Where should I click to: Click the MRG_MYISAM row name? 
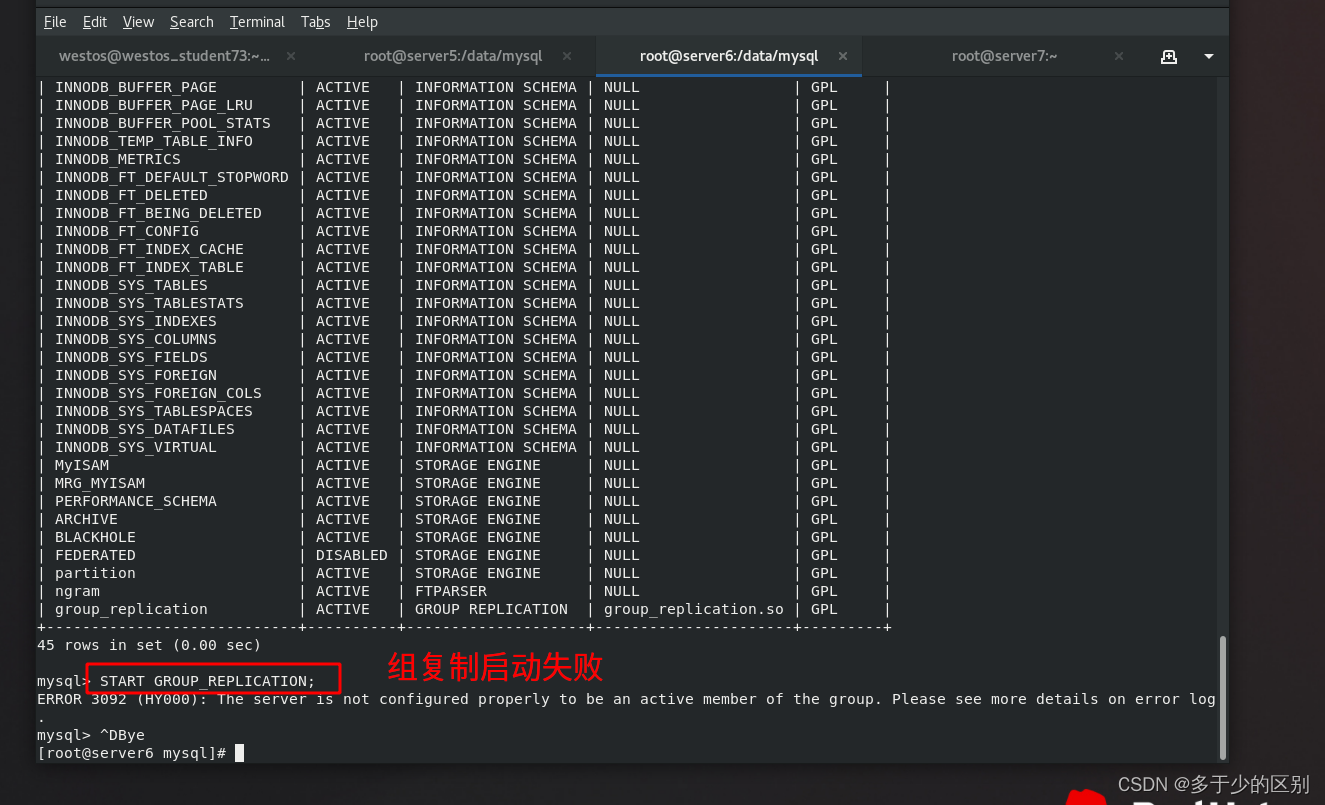coord(100,483)
